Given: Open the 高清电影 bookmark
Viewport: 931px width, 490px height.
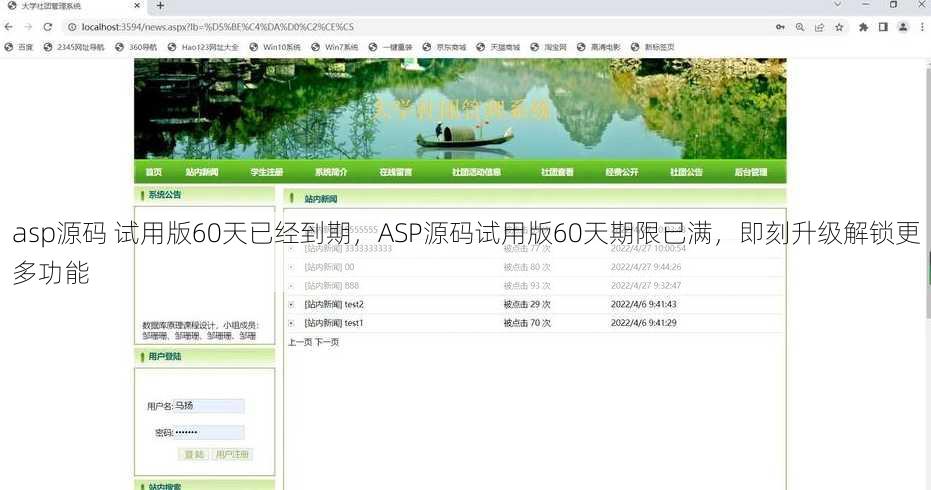Looking at the screenshot, I should 598,47.
